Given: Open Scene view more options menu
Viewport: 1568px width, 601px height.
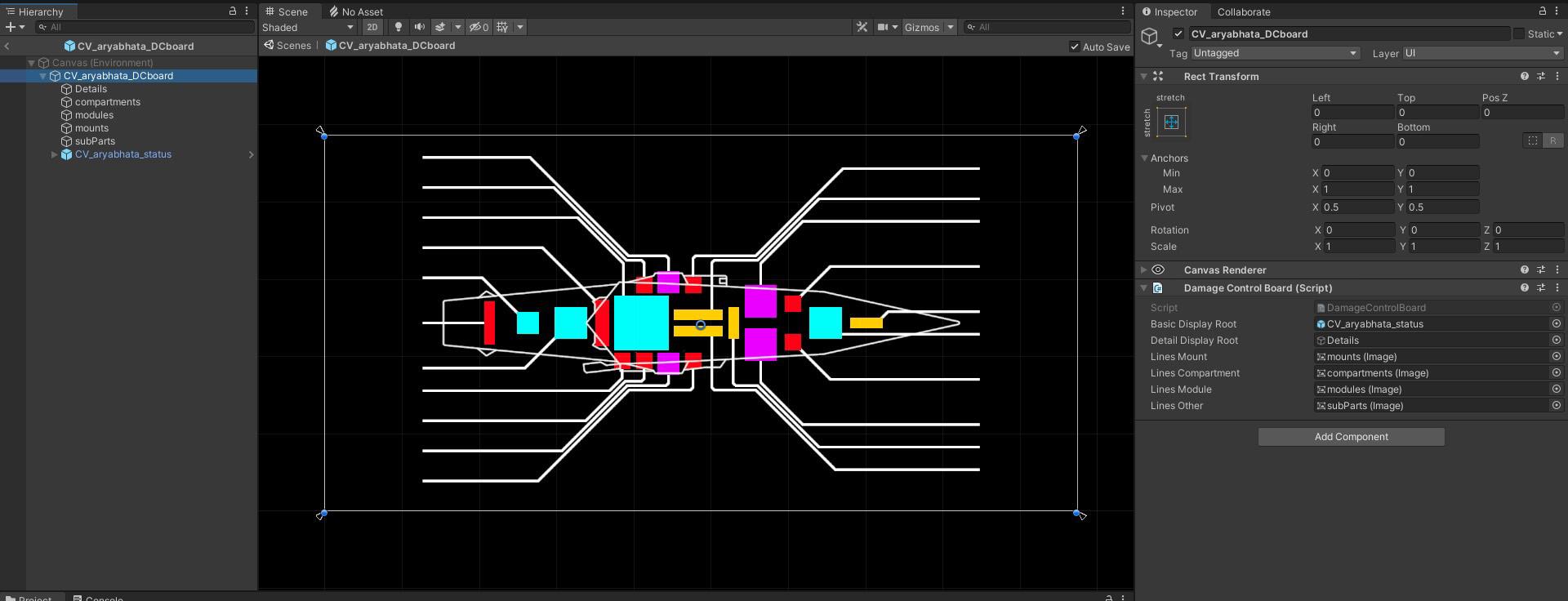Looking at the screenshot, I should 1123,11.
